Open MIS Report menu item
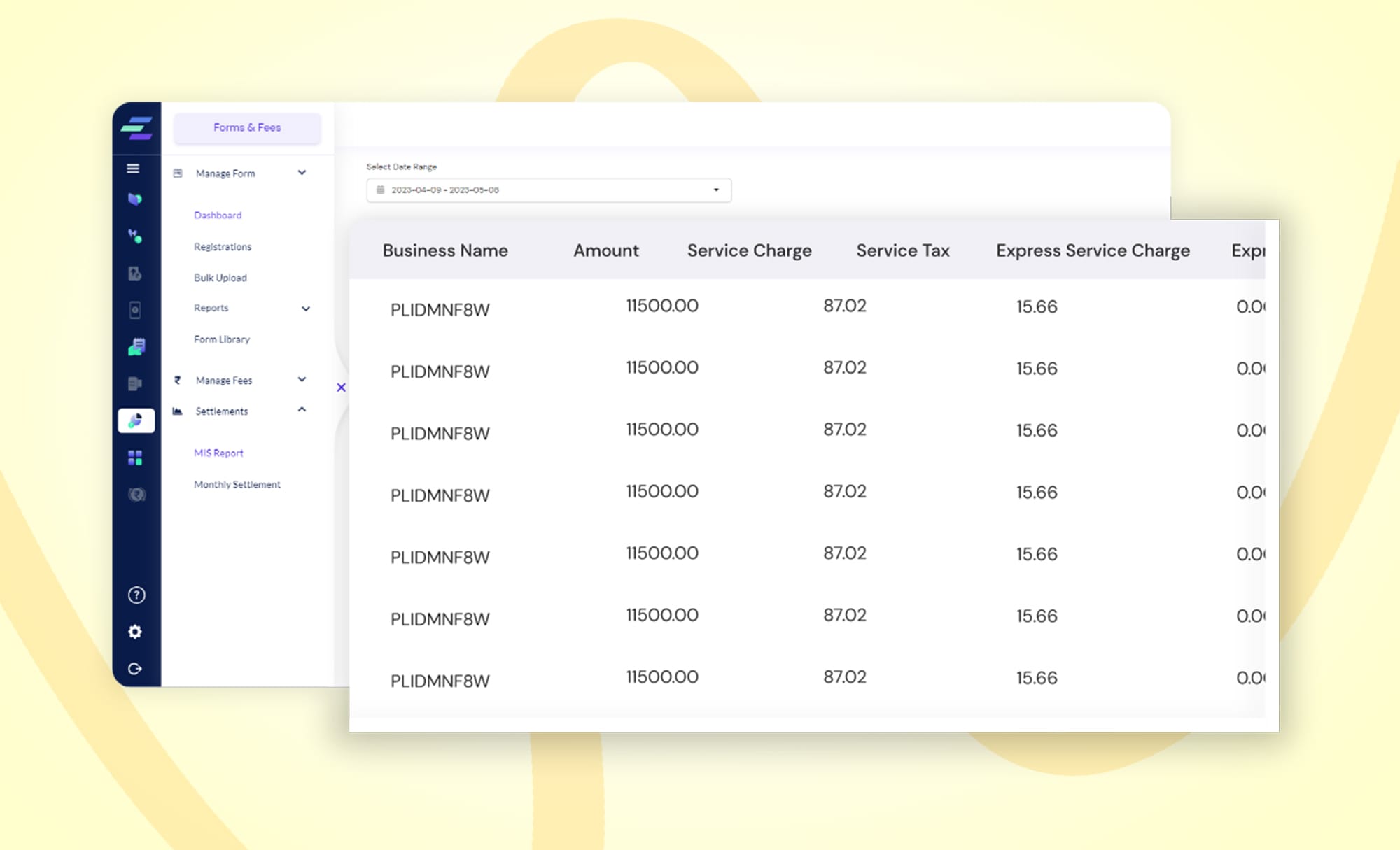This screenshot has width=1400, height=850. tap(218, 453)
